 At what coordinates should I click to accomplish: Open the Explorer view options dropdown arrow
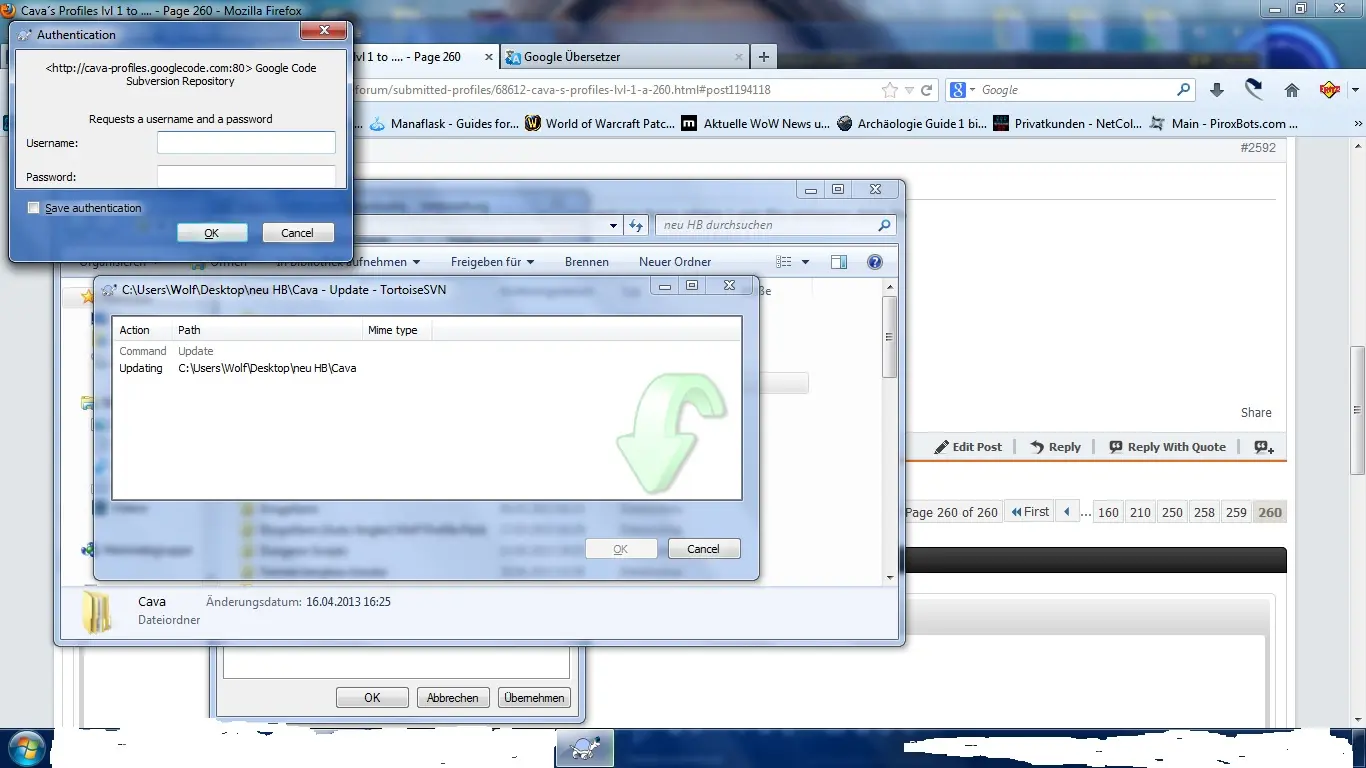click(805, 262)
